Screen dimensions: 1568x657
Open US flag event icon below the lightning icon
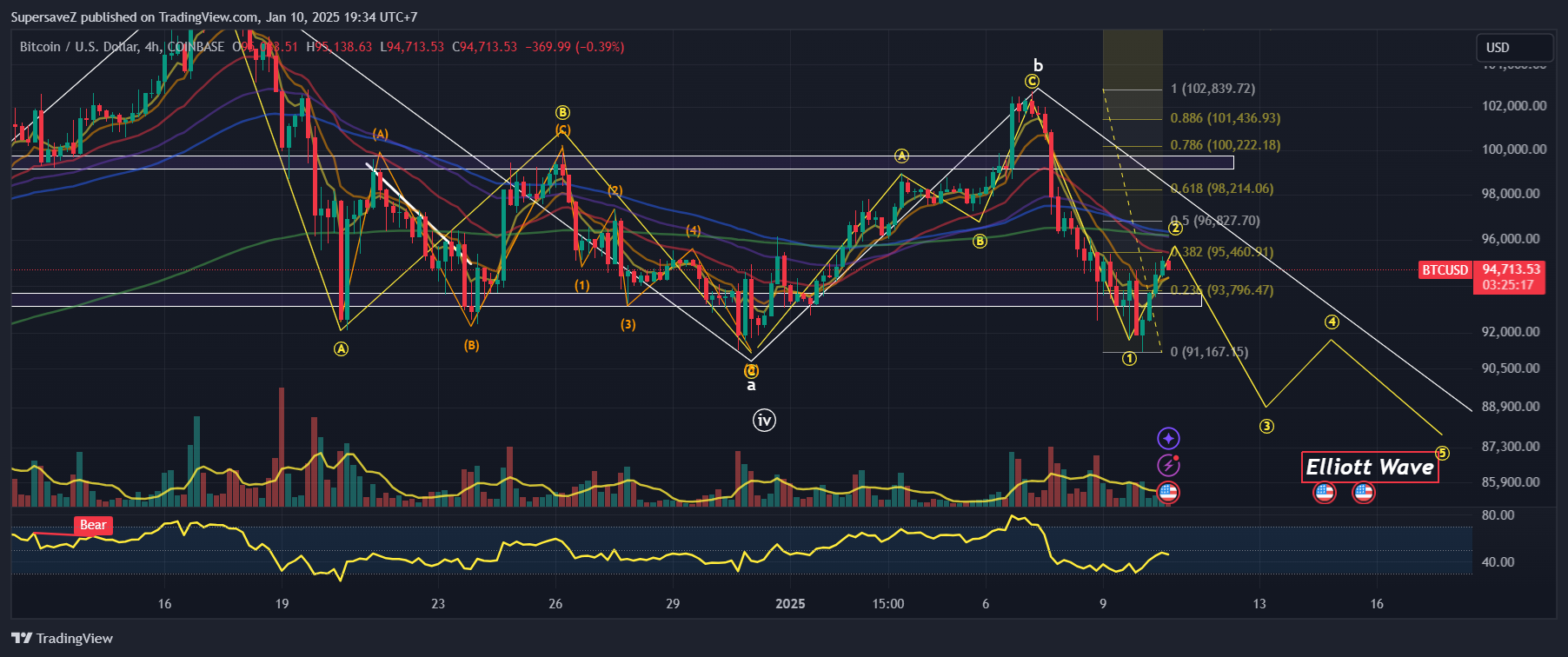(1168, 493)
